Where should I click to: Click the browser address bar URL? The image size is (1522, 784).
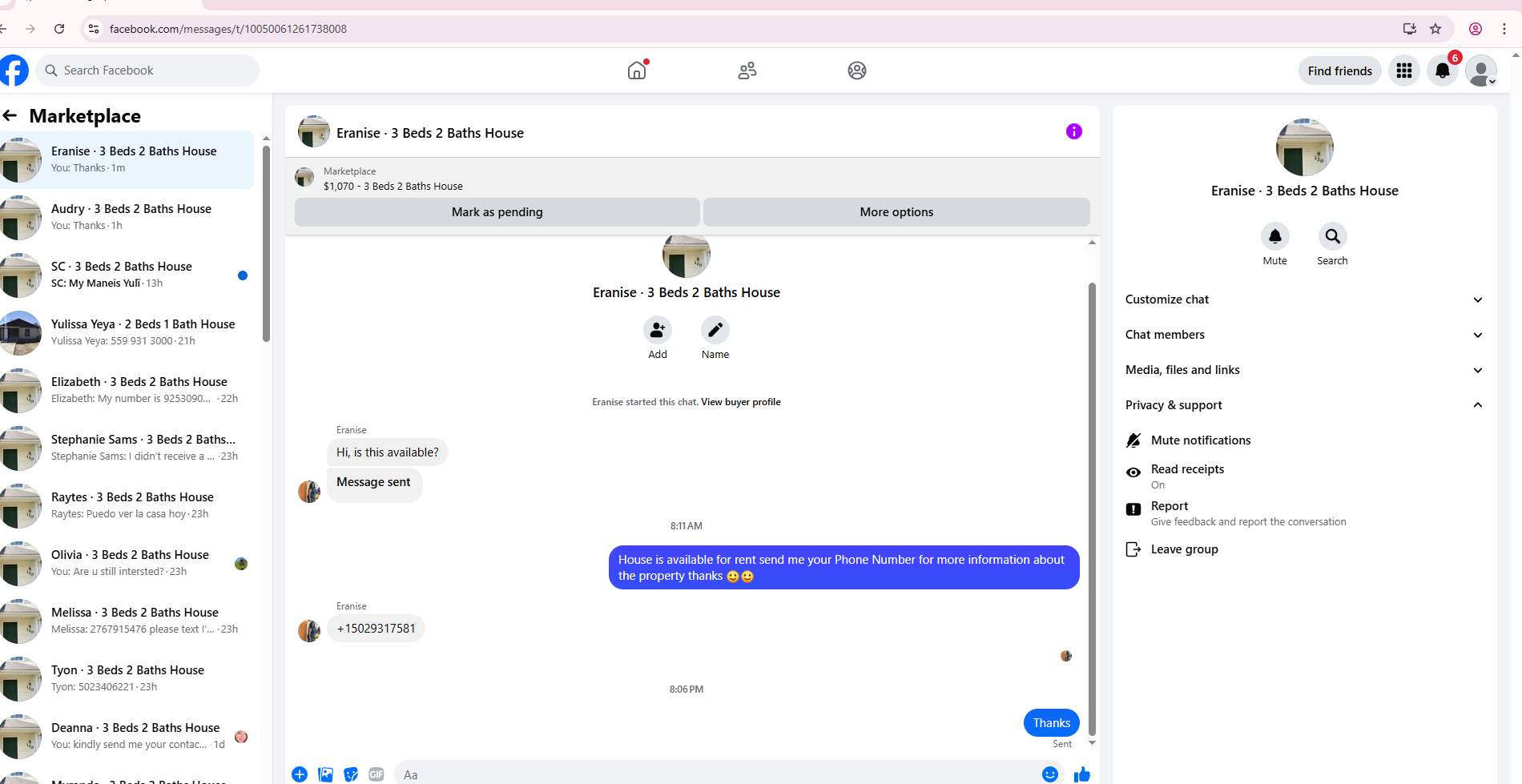click(x=228, y=29)
